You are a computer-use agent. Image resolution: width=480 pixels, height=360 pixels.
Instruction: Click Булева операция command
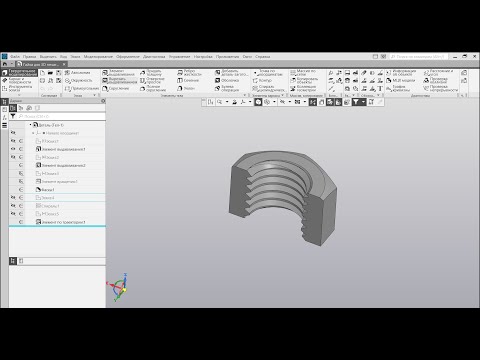tap(227, 89)
